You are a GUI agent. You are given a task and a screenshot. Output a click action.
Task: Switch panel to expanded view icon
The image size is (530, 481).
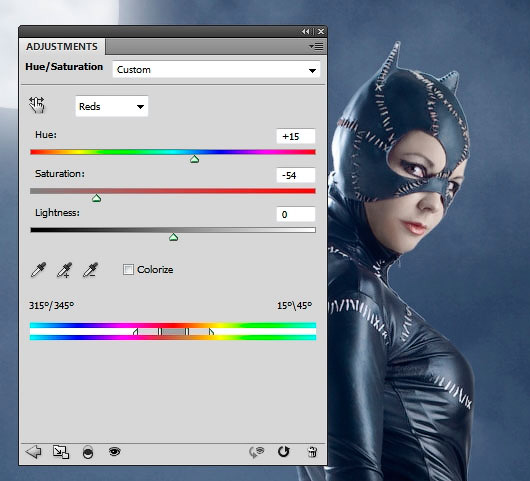(x=61, y=452)
